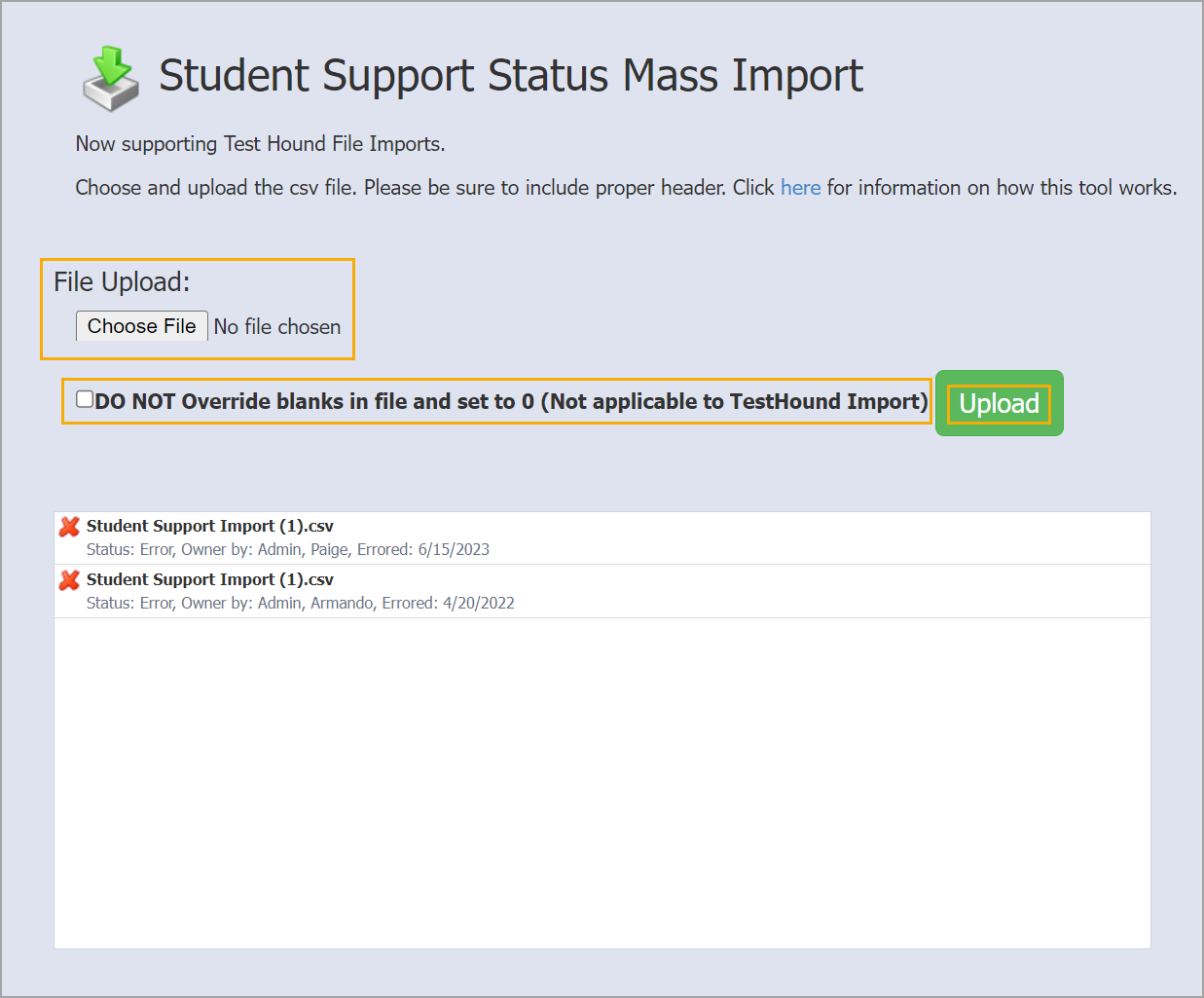Click red X icon on the 4/20/2022 import

point(69,580)
